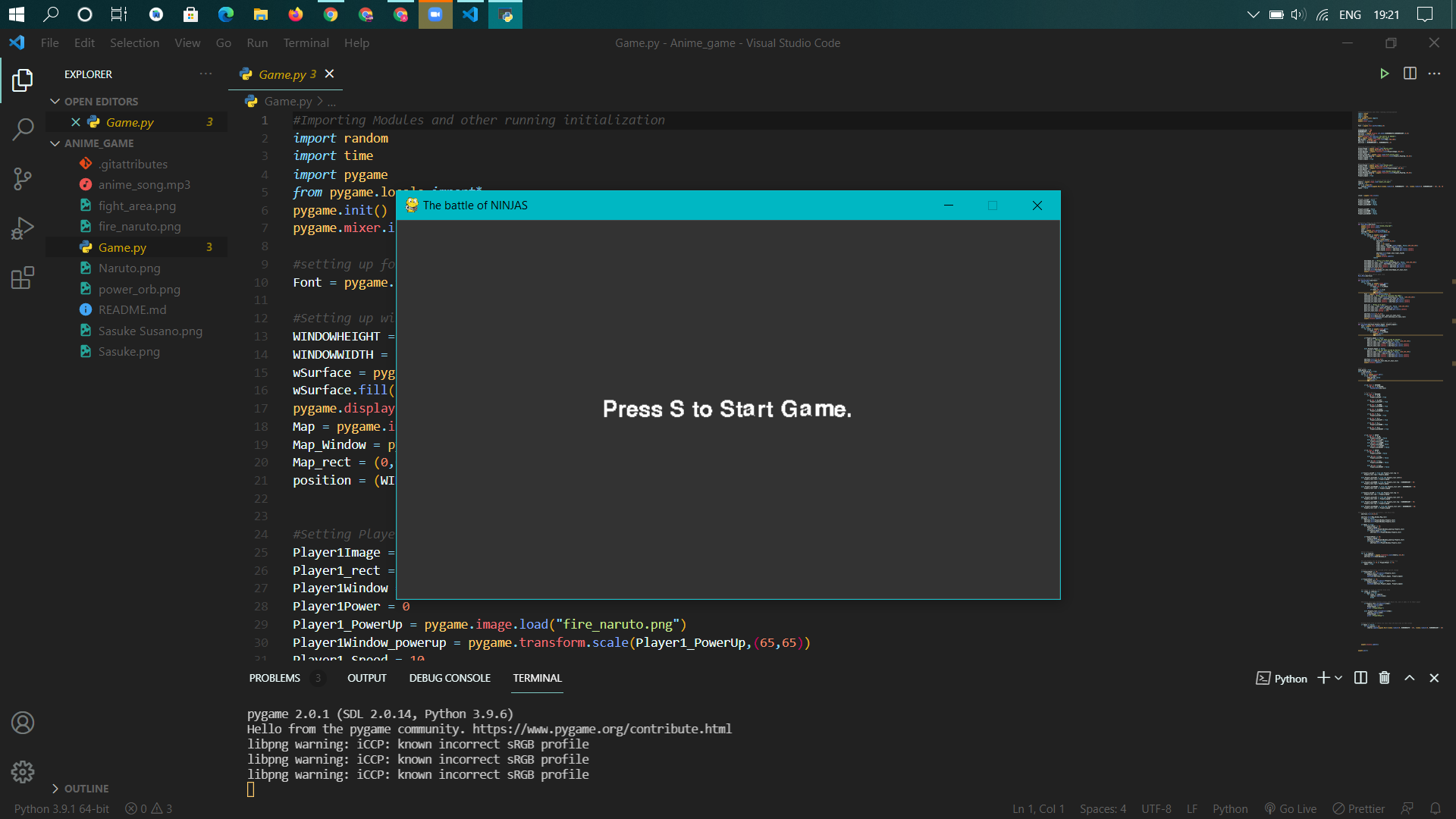Open the Extensions view
The height and width of the screenshot is (819, 1456).
(23, 278)
